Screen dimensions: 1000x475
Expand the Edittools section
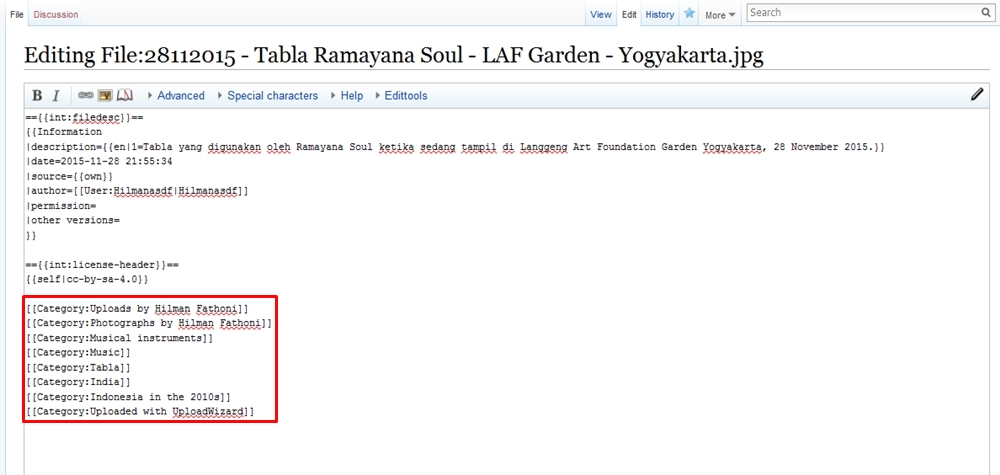click(x=405, y=96)
